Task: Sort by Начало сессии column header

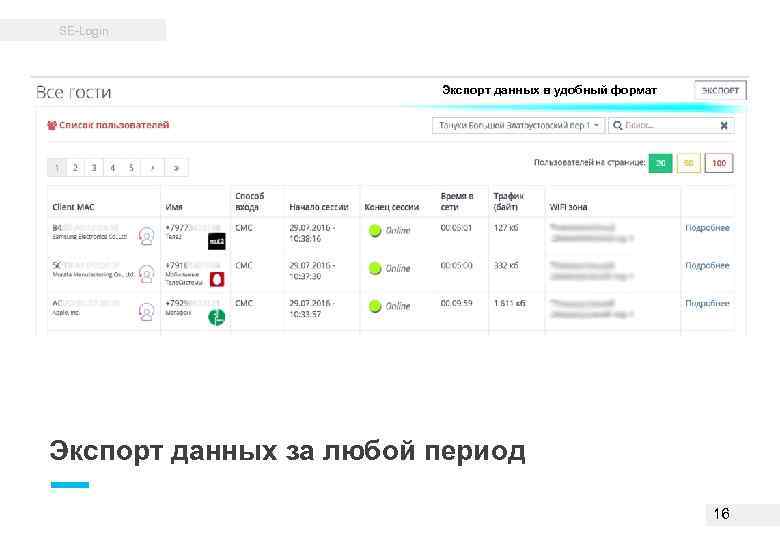Action: (318, 207)
